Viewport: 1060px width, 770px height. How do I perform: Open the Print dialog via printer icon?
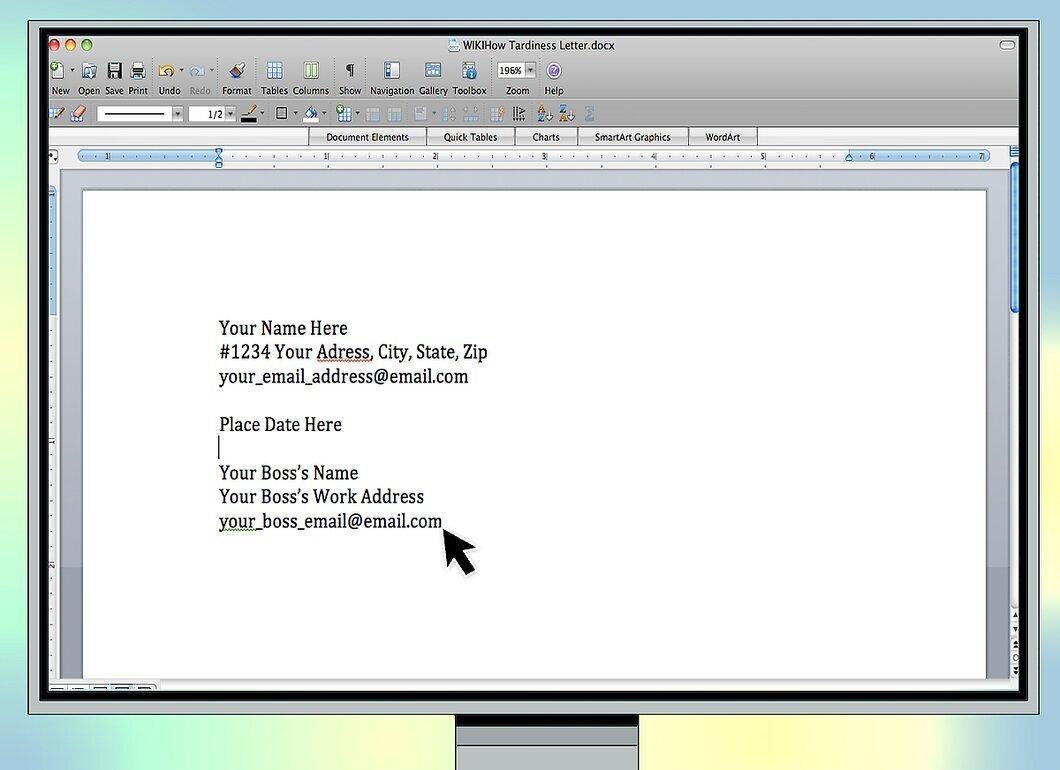click(x=138, y=70)
